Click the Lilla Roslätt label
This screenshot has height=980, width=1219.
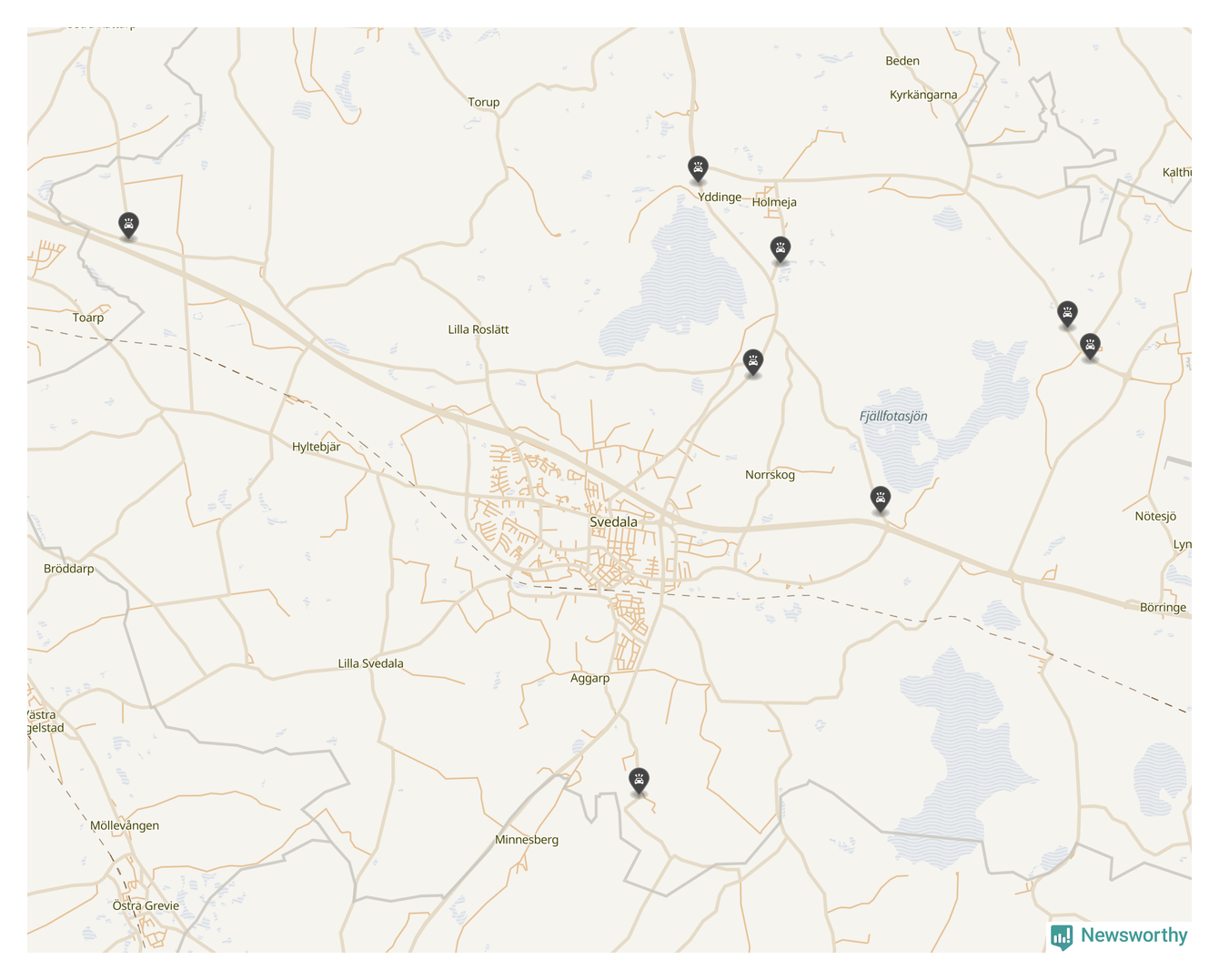coord(479,329)
